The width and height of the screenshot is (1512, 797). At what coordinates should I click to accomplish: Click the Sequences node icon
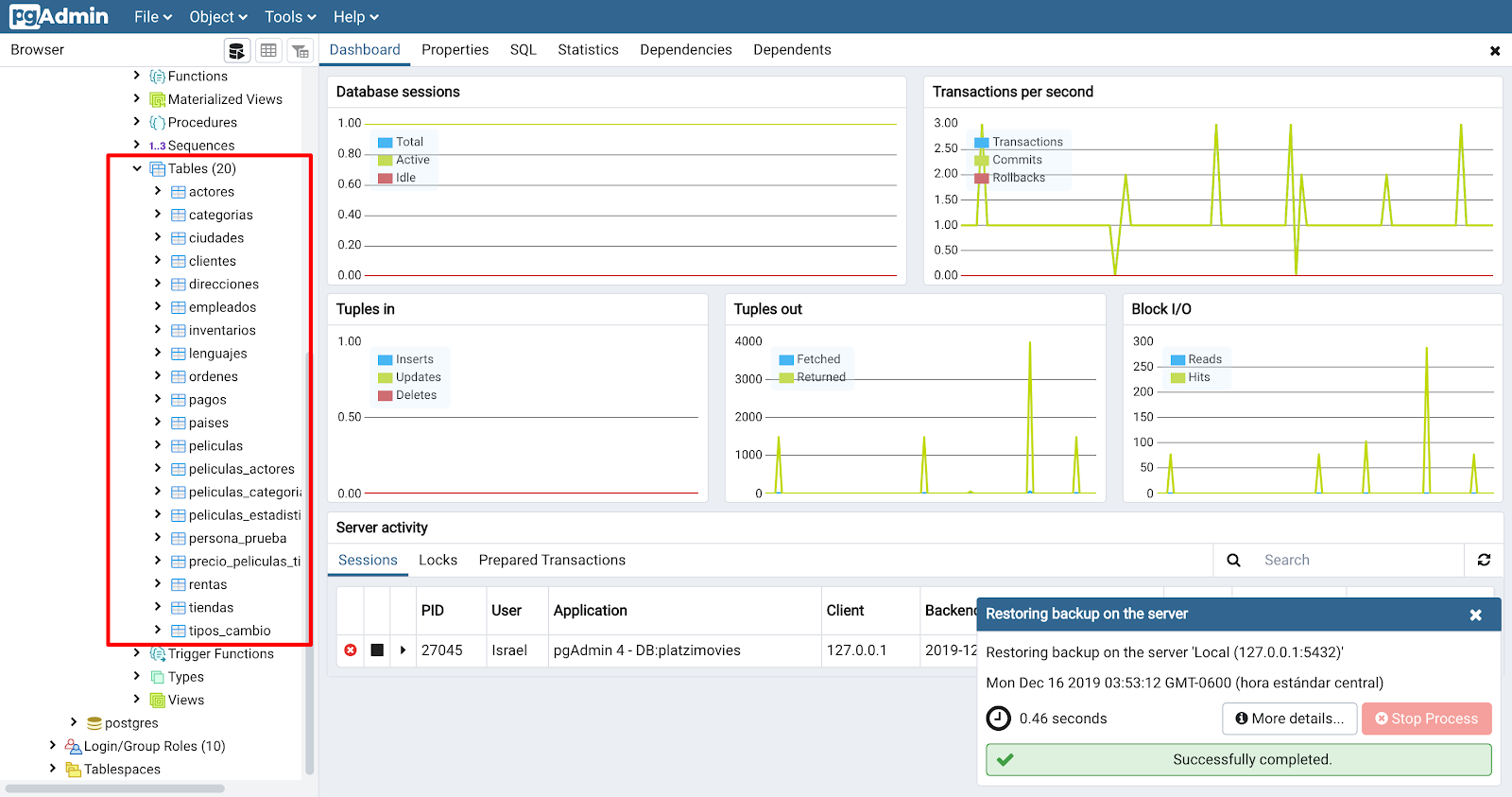[157, 146]
